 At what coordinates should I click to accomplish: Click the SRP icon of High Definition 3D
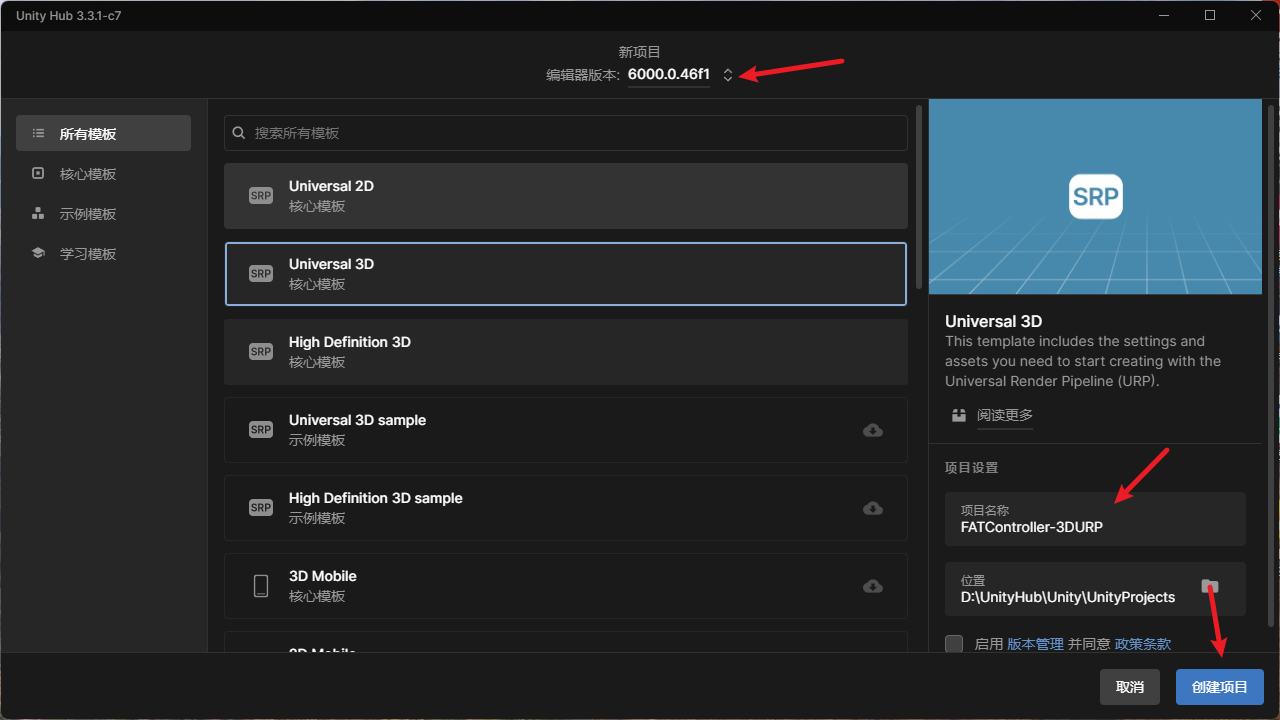click(x=261, y=352)
